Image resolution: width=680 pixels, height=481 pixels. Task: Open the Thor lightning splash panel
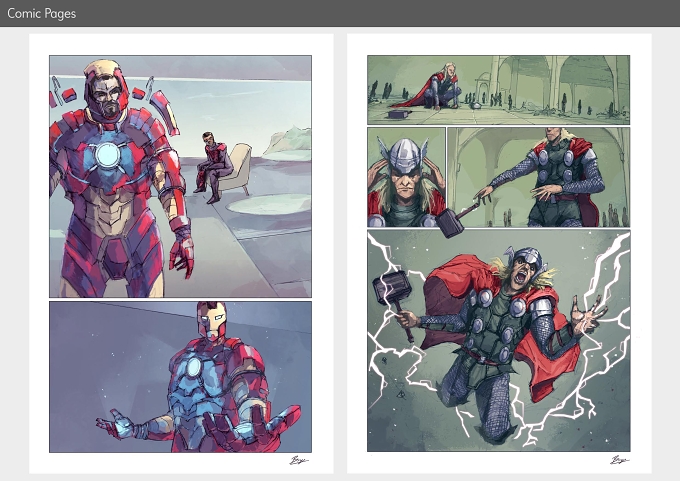[498, 341]
